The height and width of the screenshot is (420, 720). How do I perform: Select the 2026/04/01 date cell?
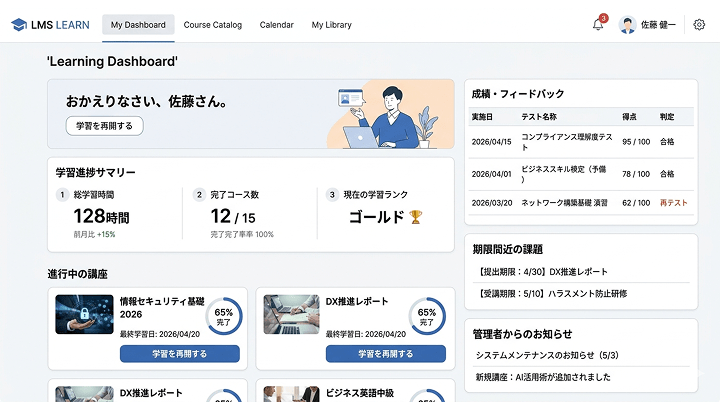click(x=491, y=174)
